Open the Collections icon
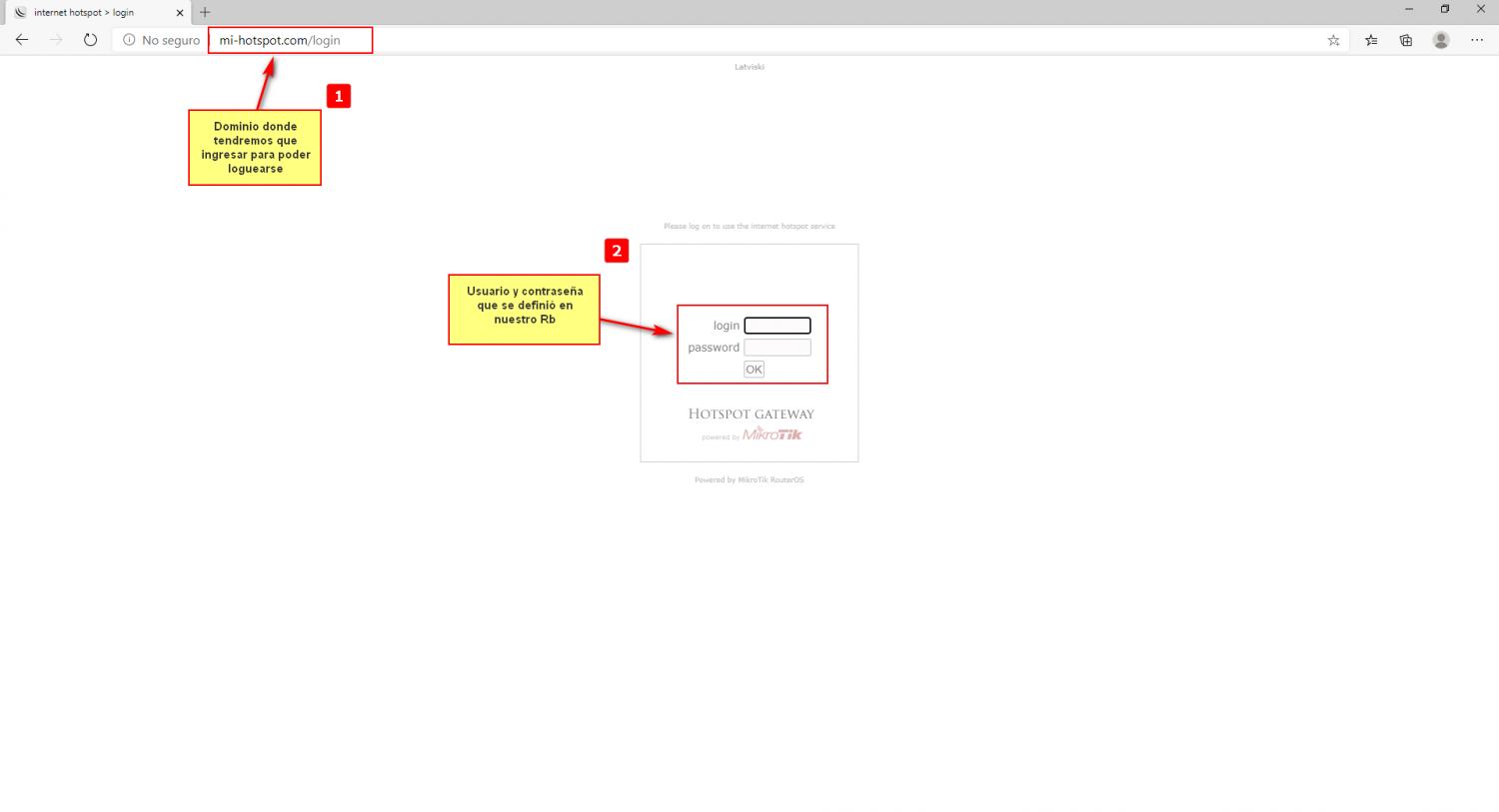Image resolution: width=1499 pixels, height=812 pixels. [1406, 40]
